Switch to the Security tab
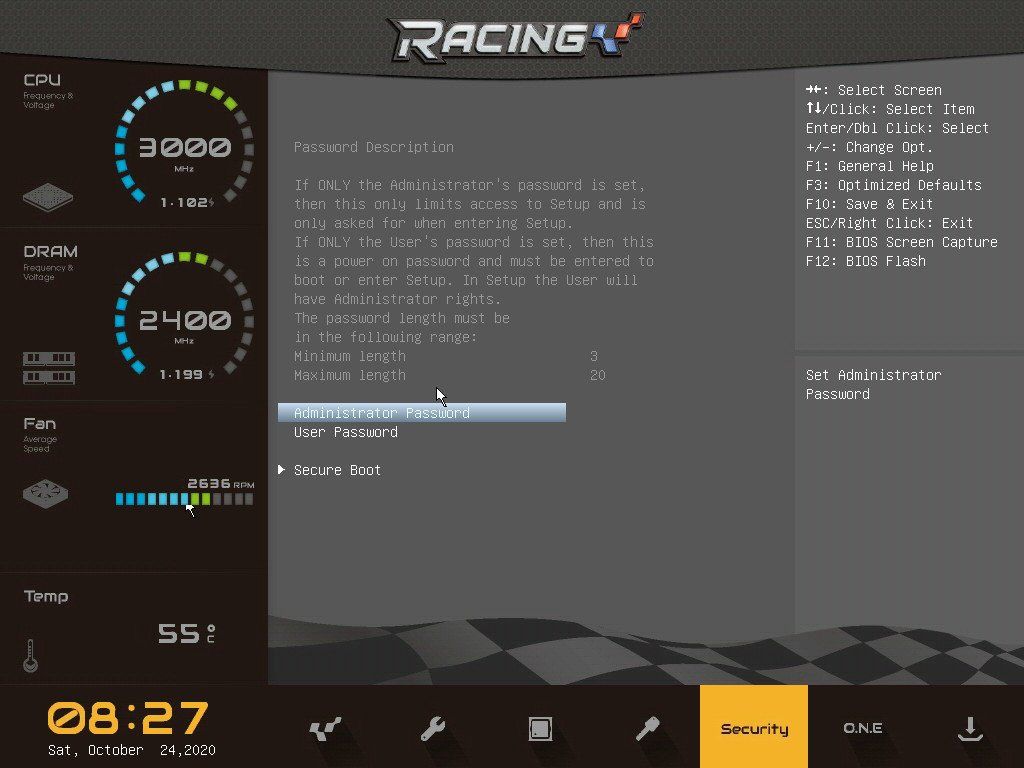This screenshot has width=1024, height=768. click(x=754, y=729)
